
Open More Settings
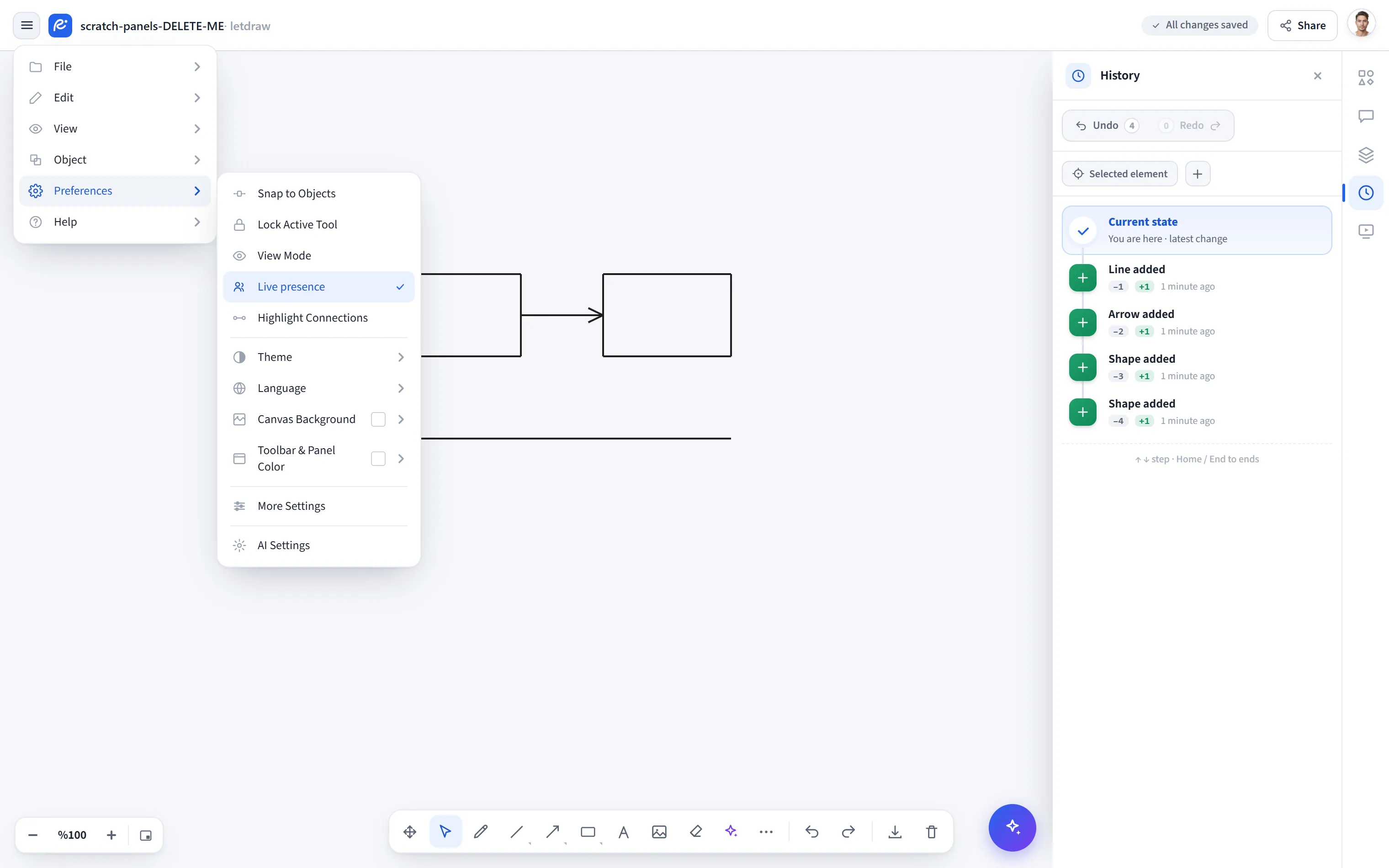[x=318, y=506]
